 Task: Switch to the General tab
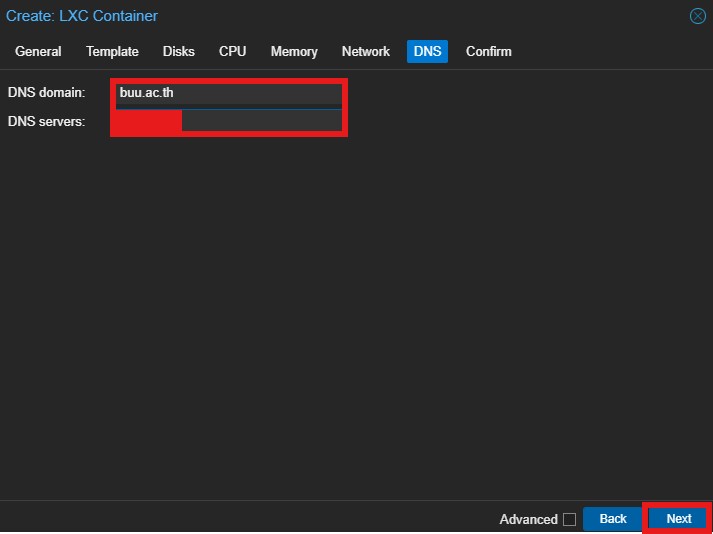[x=38, y=51]
